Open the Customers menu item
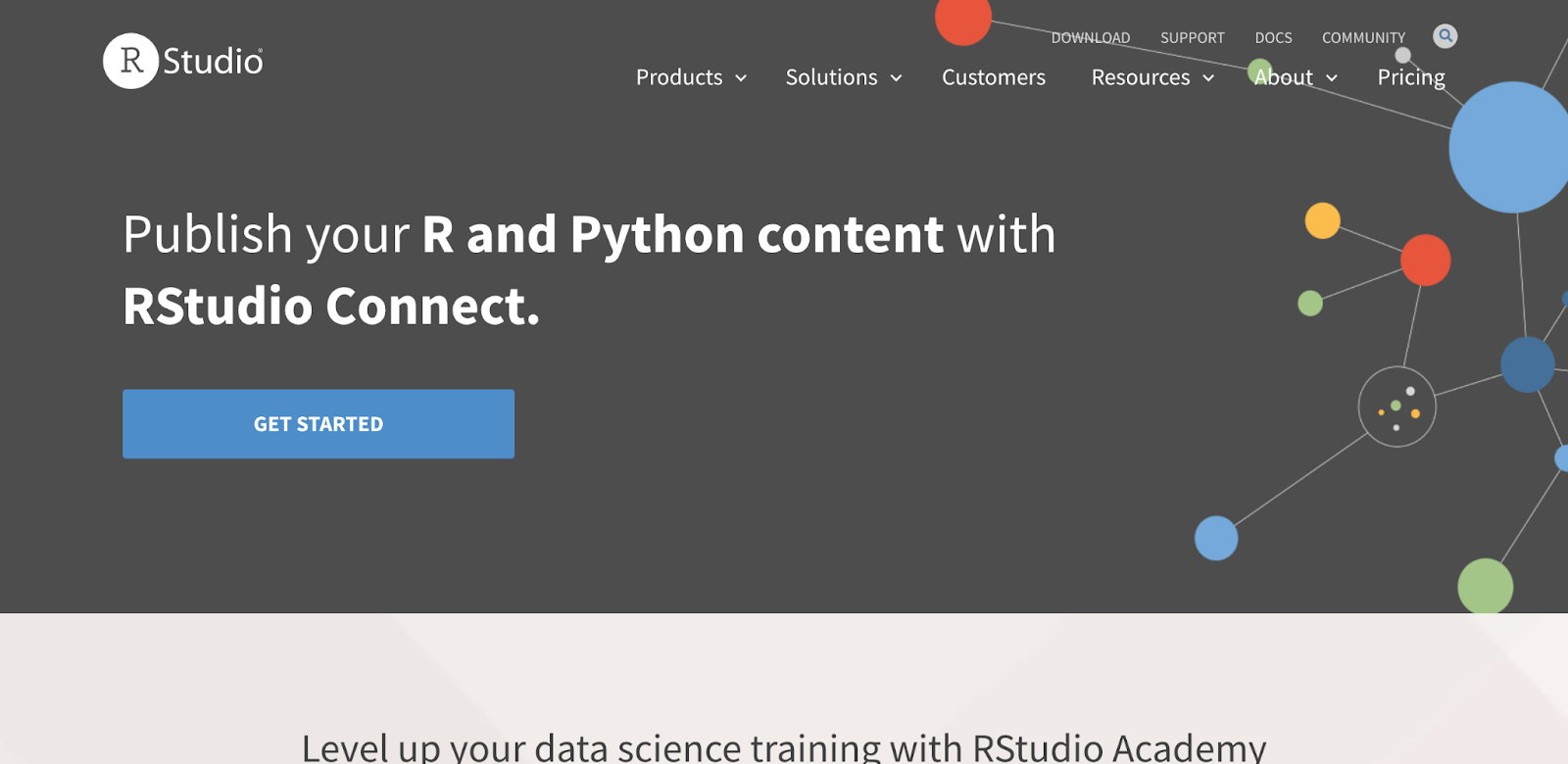 pos(993,77)
